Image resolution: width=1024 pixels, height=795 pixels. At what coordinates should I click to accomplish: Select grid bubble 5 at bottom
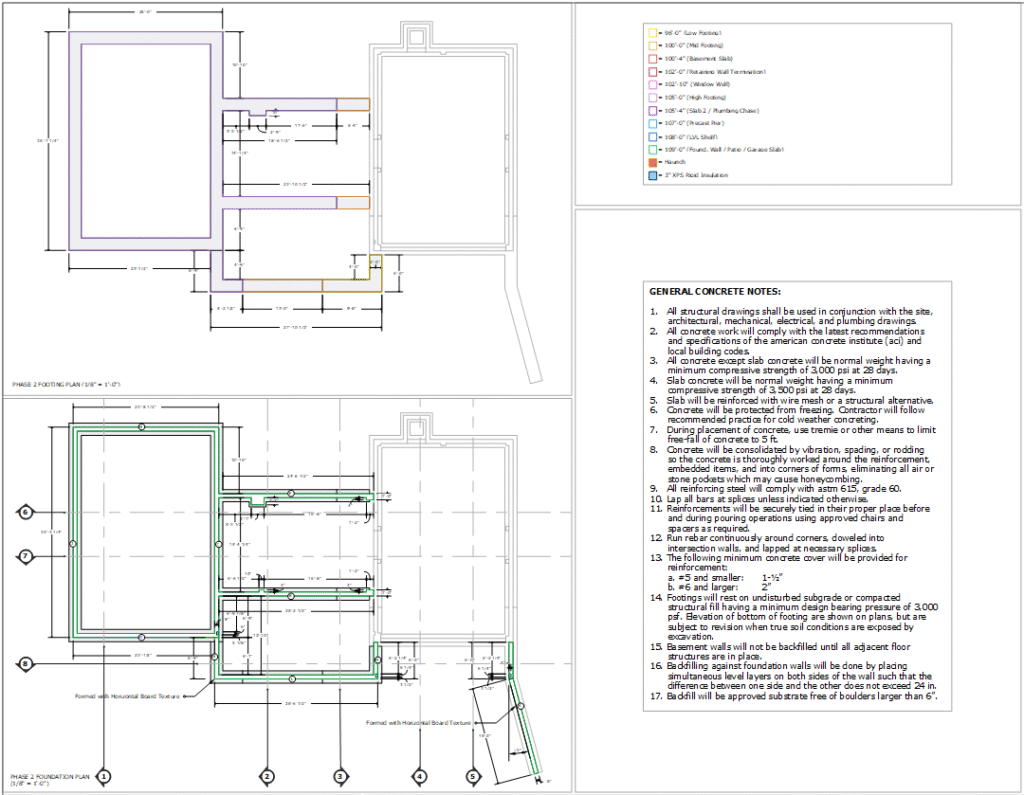[473, 775]
